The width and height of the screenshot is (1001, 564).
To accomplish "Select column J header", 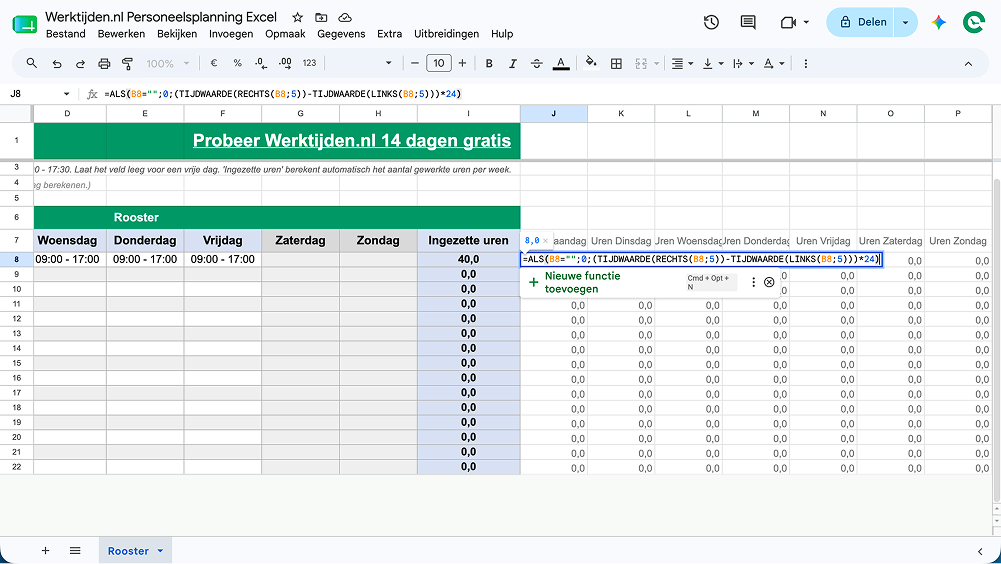I will (x=553, y=114).
